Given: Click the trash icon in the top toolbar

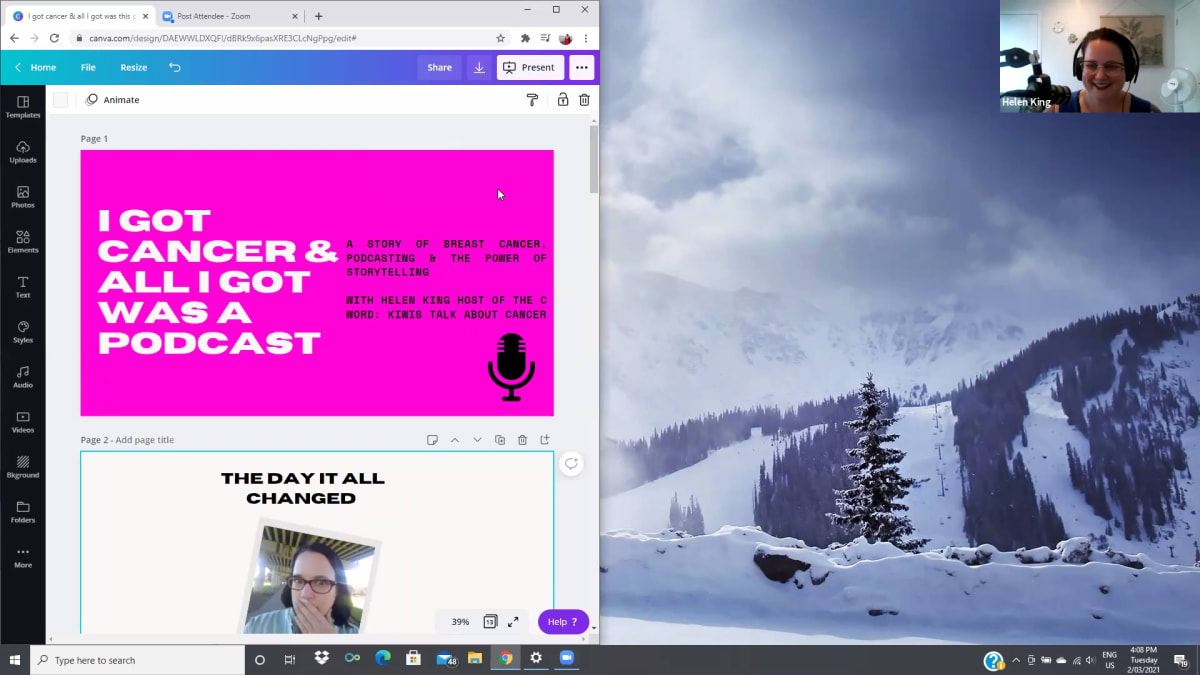Looking at the screenshot, I should click(585, 99).
